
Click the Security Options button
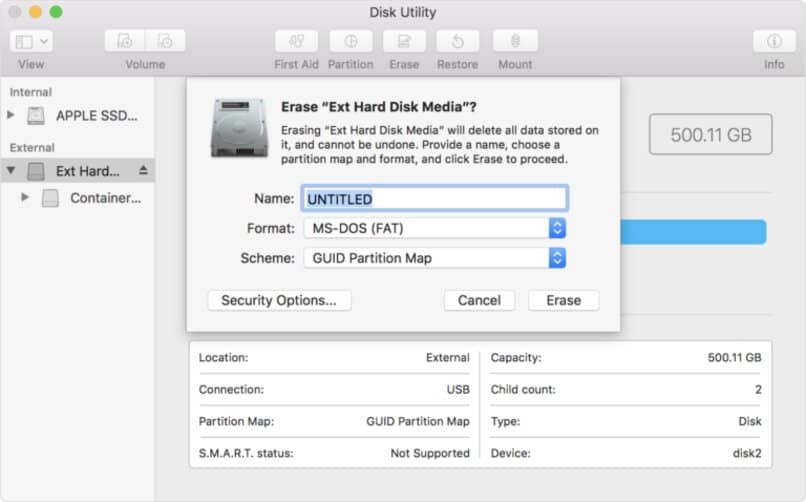(279, 300)
